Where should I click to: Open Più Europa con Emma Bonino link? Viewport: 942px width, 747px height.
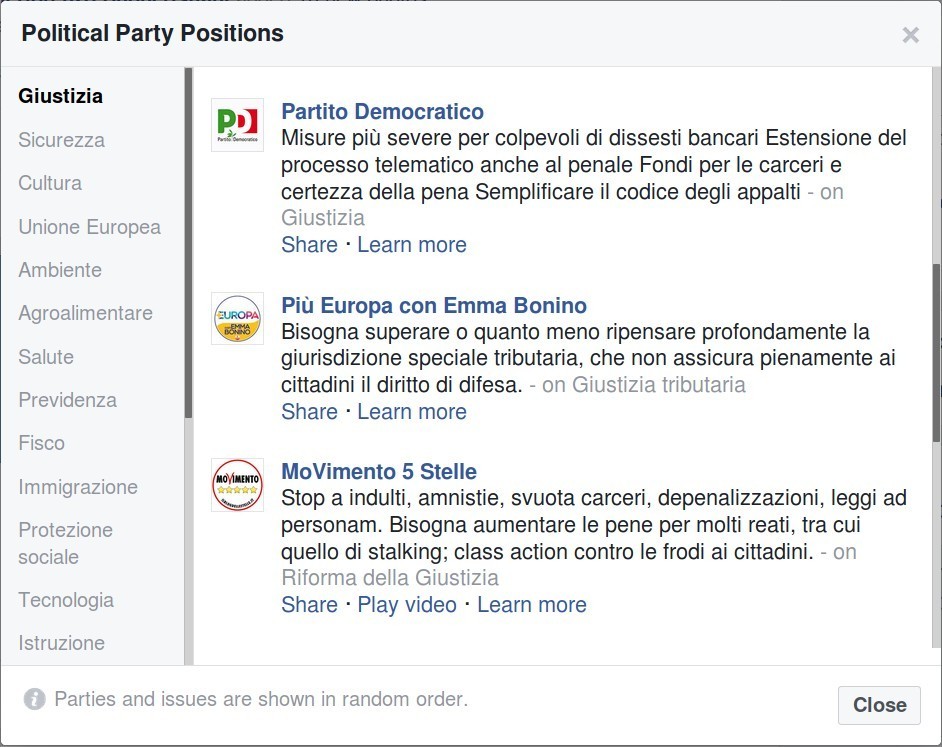[434, 306]
